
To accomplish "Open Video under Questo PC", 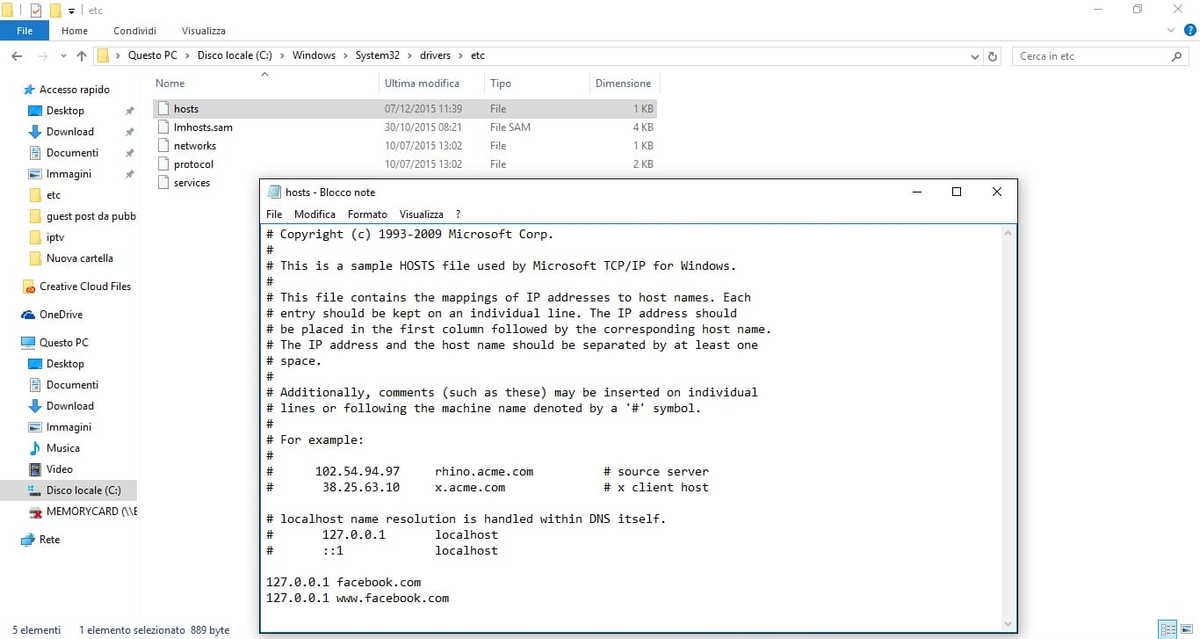I will point(59,469).
